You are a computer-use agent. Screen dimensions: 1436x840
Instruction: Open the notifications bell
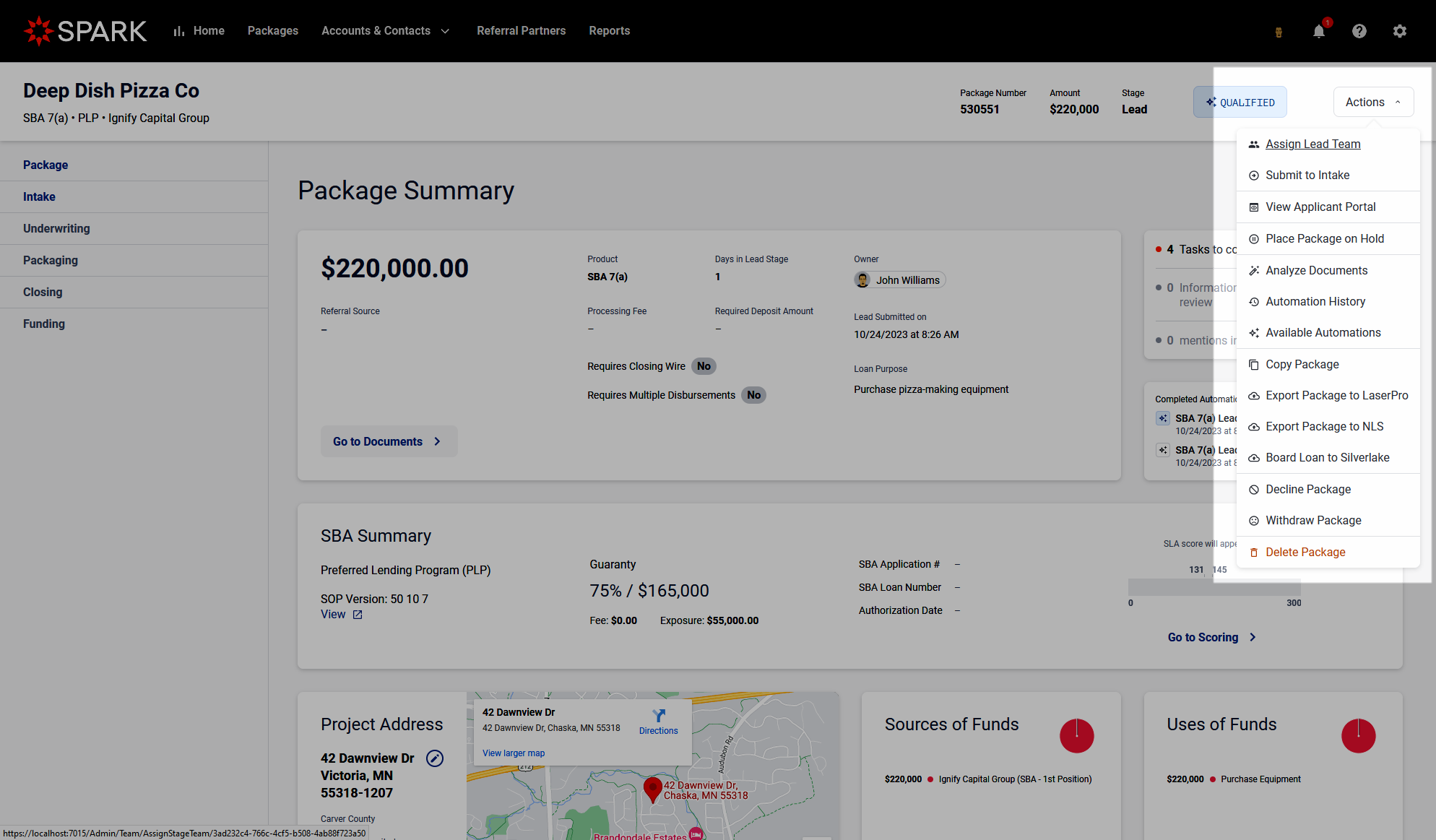[1319, 31]
